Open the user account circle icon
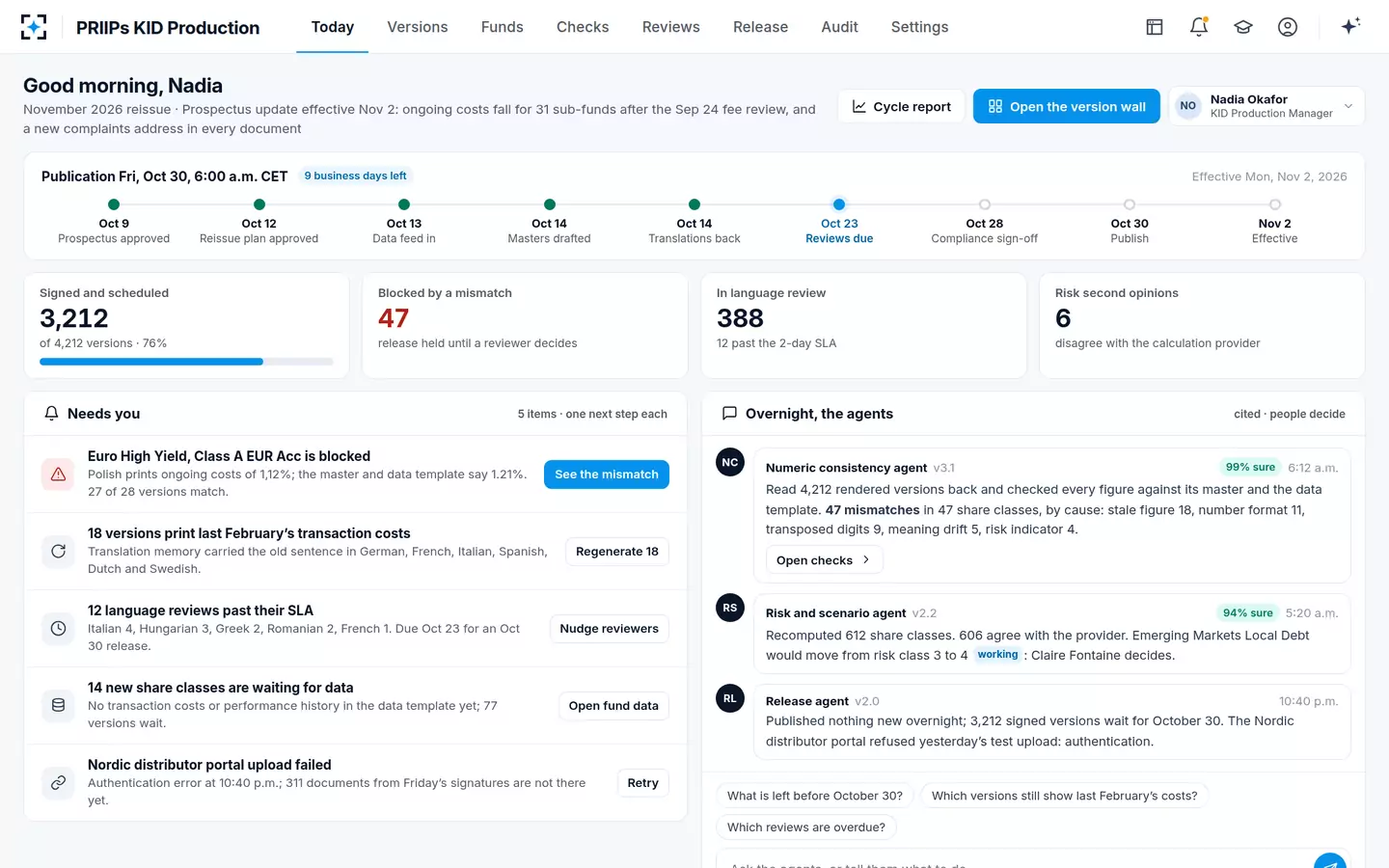1389x868 pixels. (1288, 27)
